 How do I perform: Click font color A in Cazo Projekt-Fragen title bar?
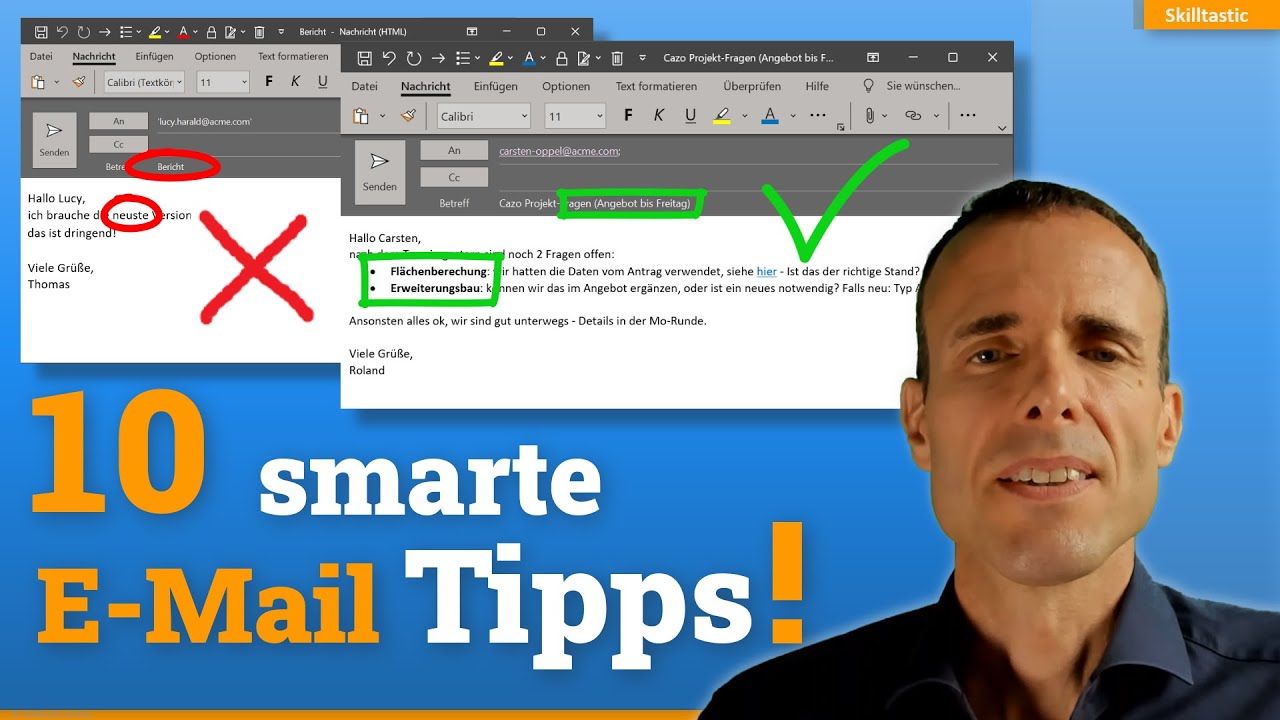pyautogui.click(x=529, y=58)
